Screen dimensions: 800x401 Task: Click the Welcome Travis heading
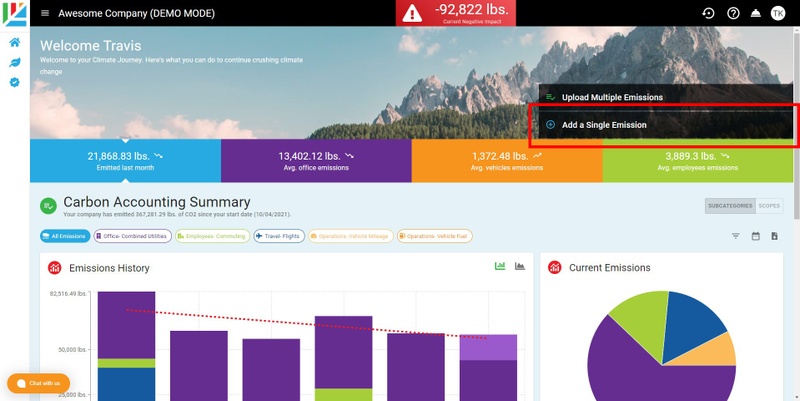(x=91, y=45)
